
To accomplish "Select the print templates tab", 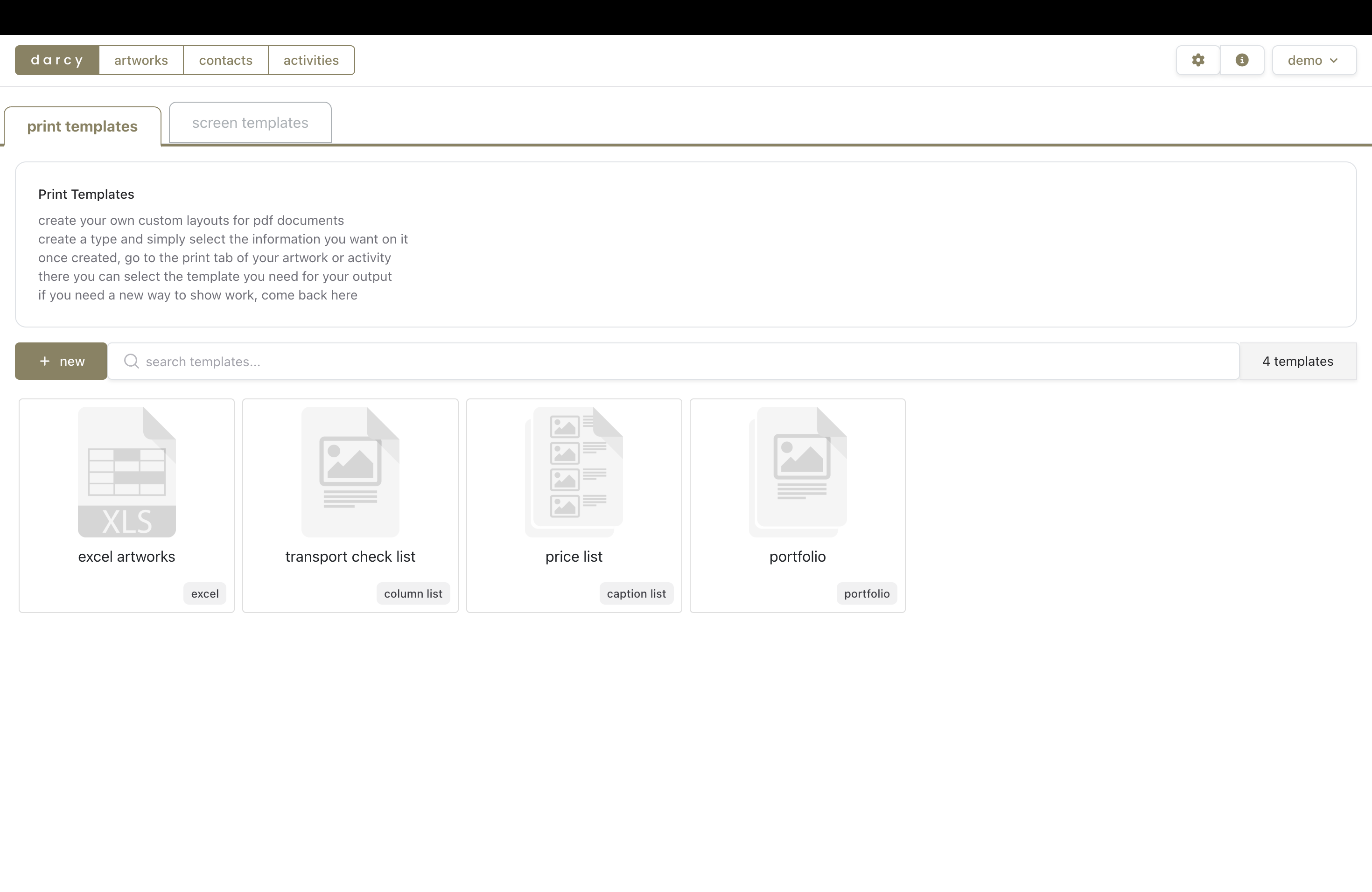I will (x=83, y=126).
